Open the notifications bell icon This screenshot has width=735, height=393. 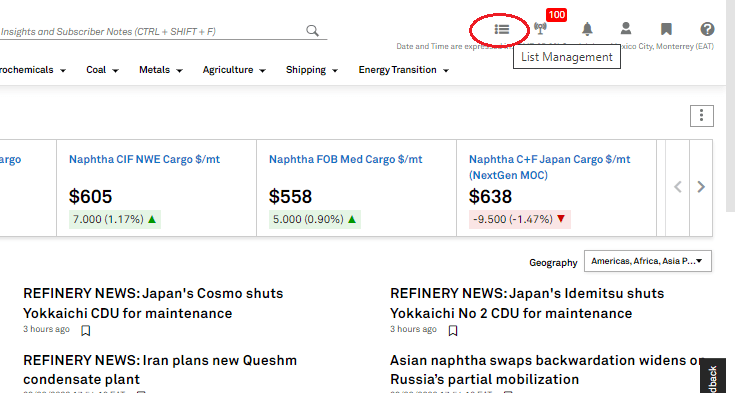pyautogui.click(x=587, y=29)
